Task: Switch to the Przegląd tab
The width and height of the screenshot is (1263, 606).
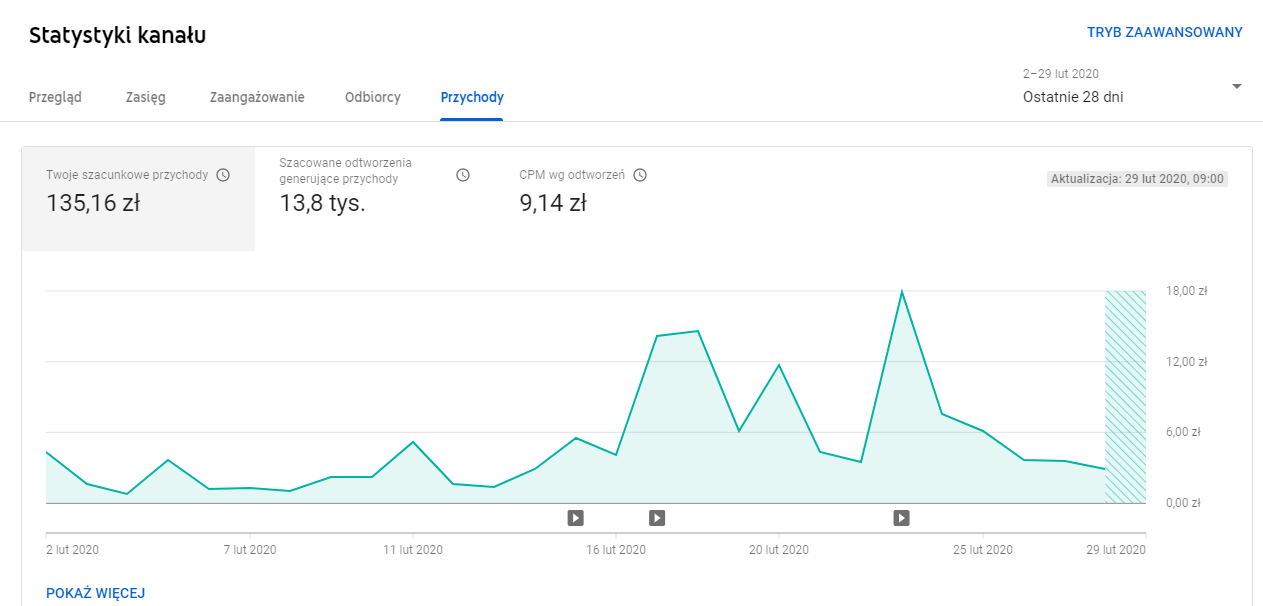Action: click(x=55, y=97)
